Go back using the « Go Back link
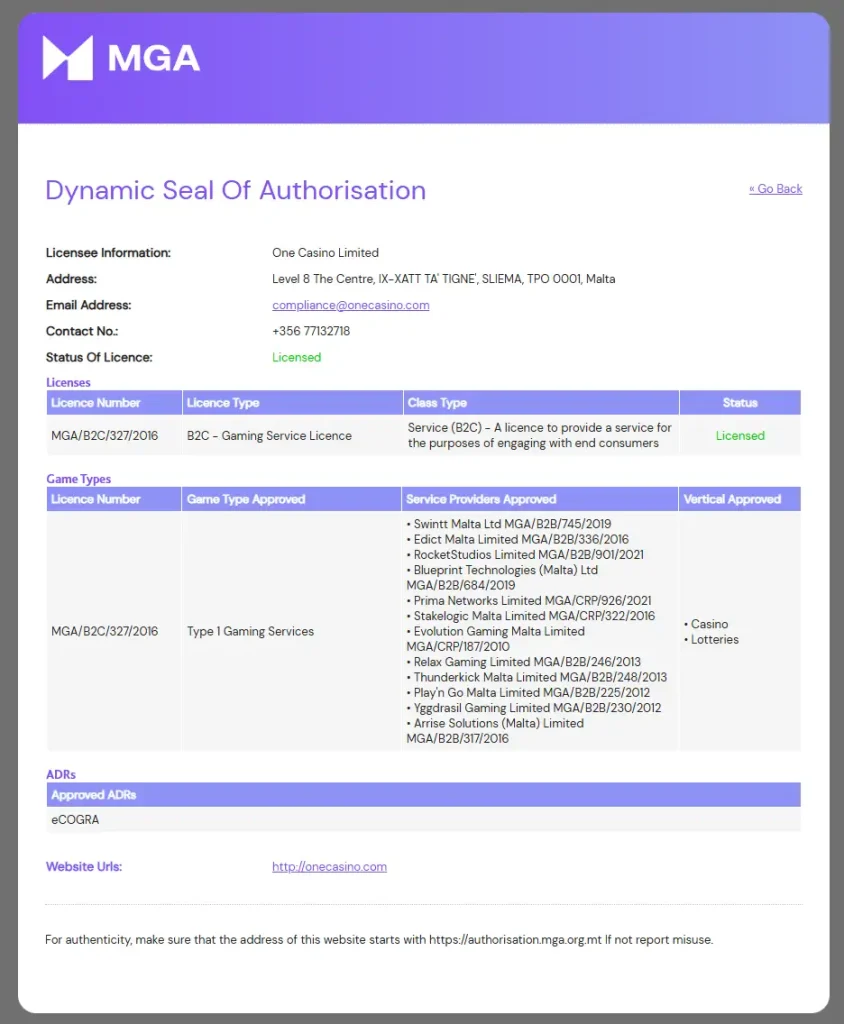 pyautogui.click(x=775, y=189)
